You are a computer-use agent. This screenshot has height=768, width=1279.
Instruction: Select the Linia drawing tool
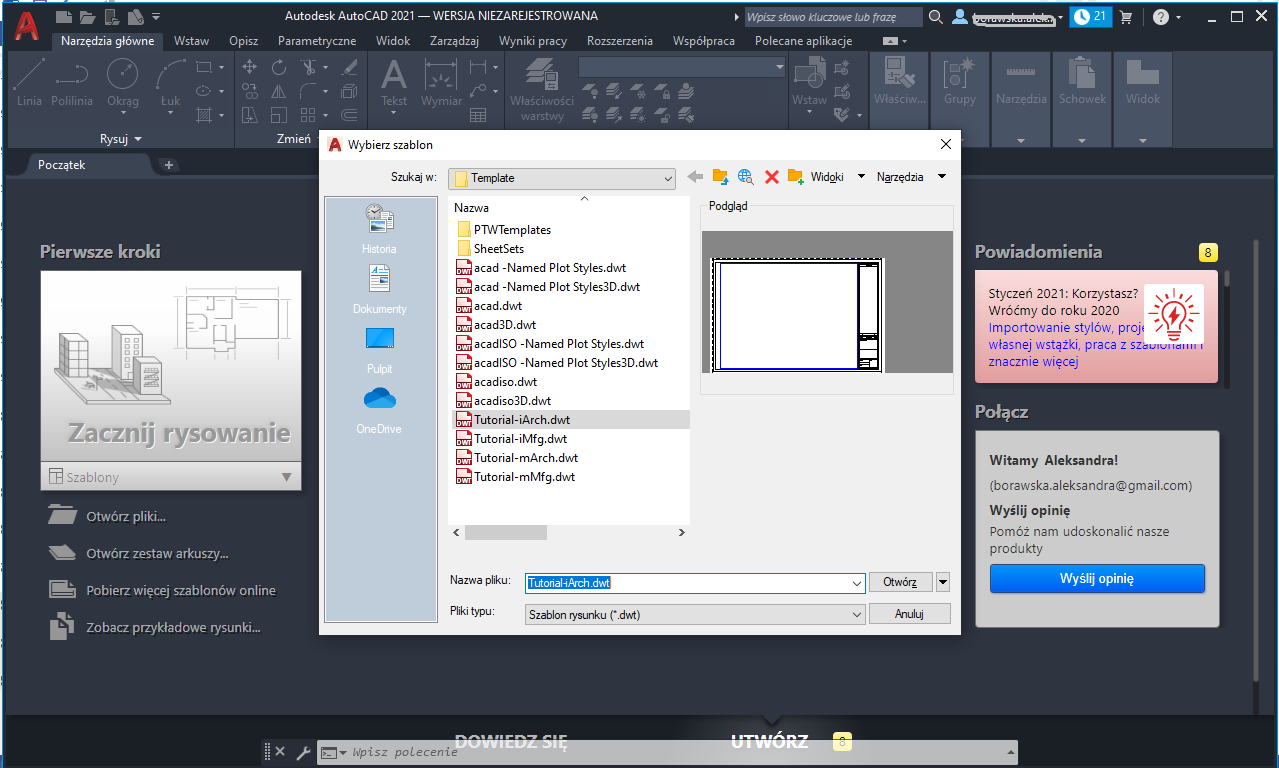tap(29, 81)
